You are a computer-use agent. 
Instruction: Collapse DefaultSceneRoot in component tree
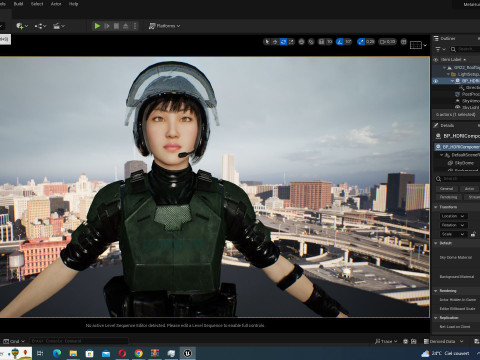(442, 155)
